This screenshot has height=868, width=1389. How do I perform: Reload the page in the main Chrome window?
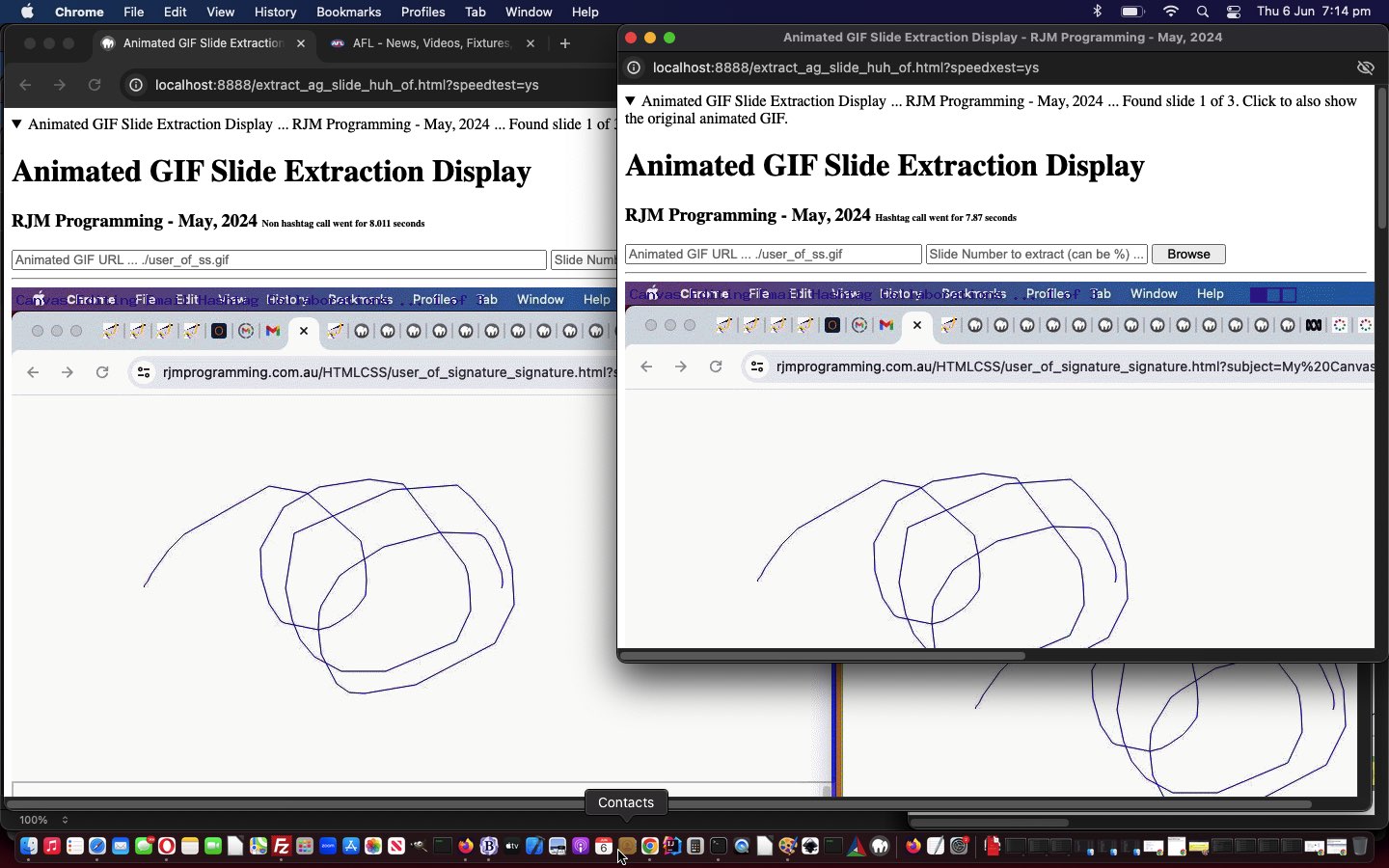pos(95,85)
